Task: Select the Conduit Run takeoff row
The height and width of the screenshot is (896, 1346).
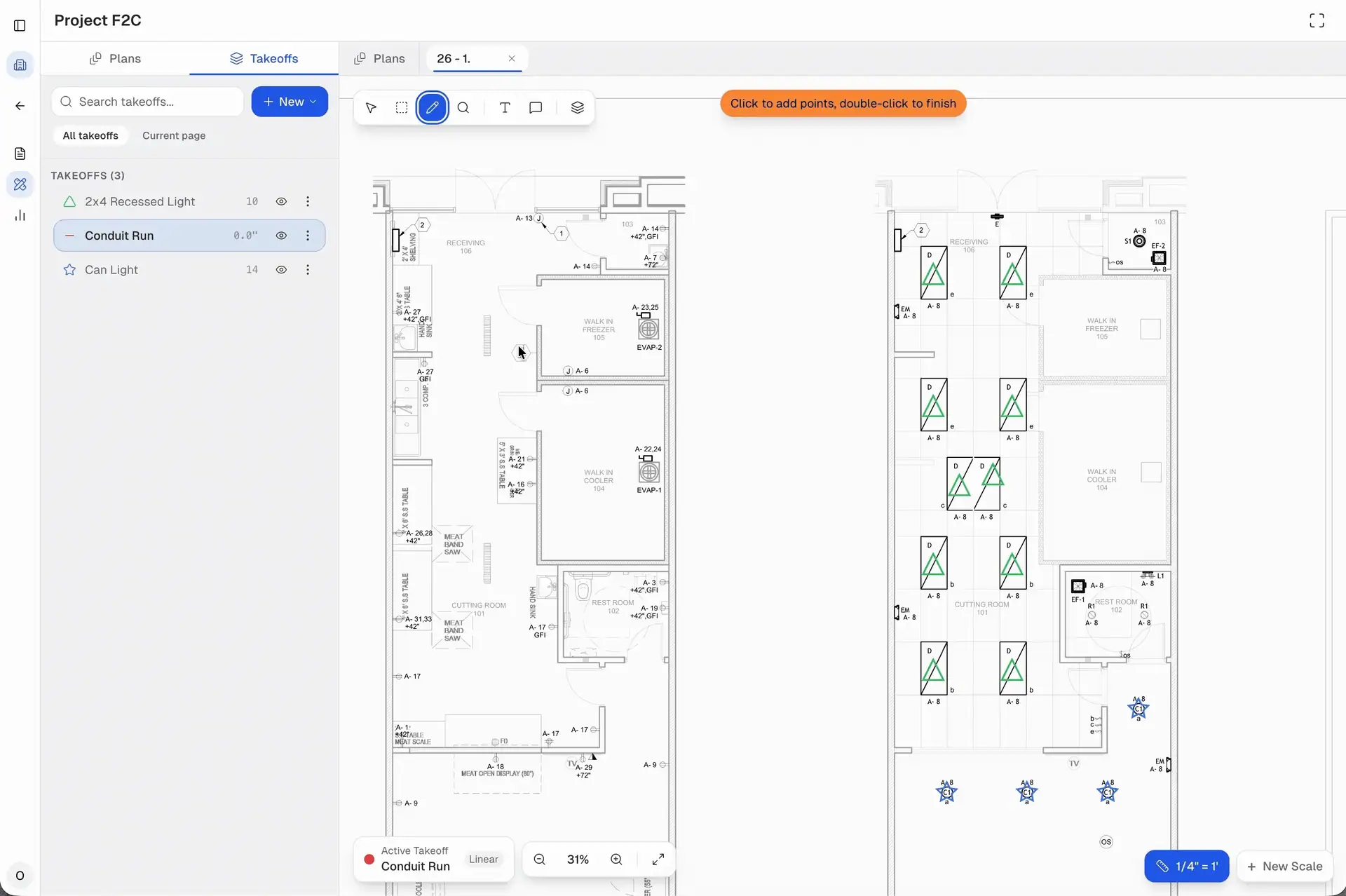Action: [x=189, y=236]
